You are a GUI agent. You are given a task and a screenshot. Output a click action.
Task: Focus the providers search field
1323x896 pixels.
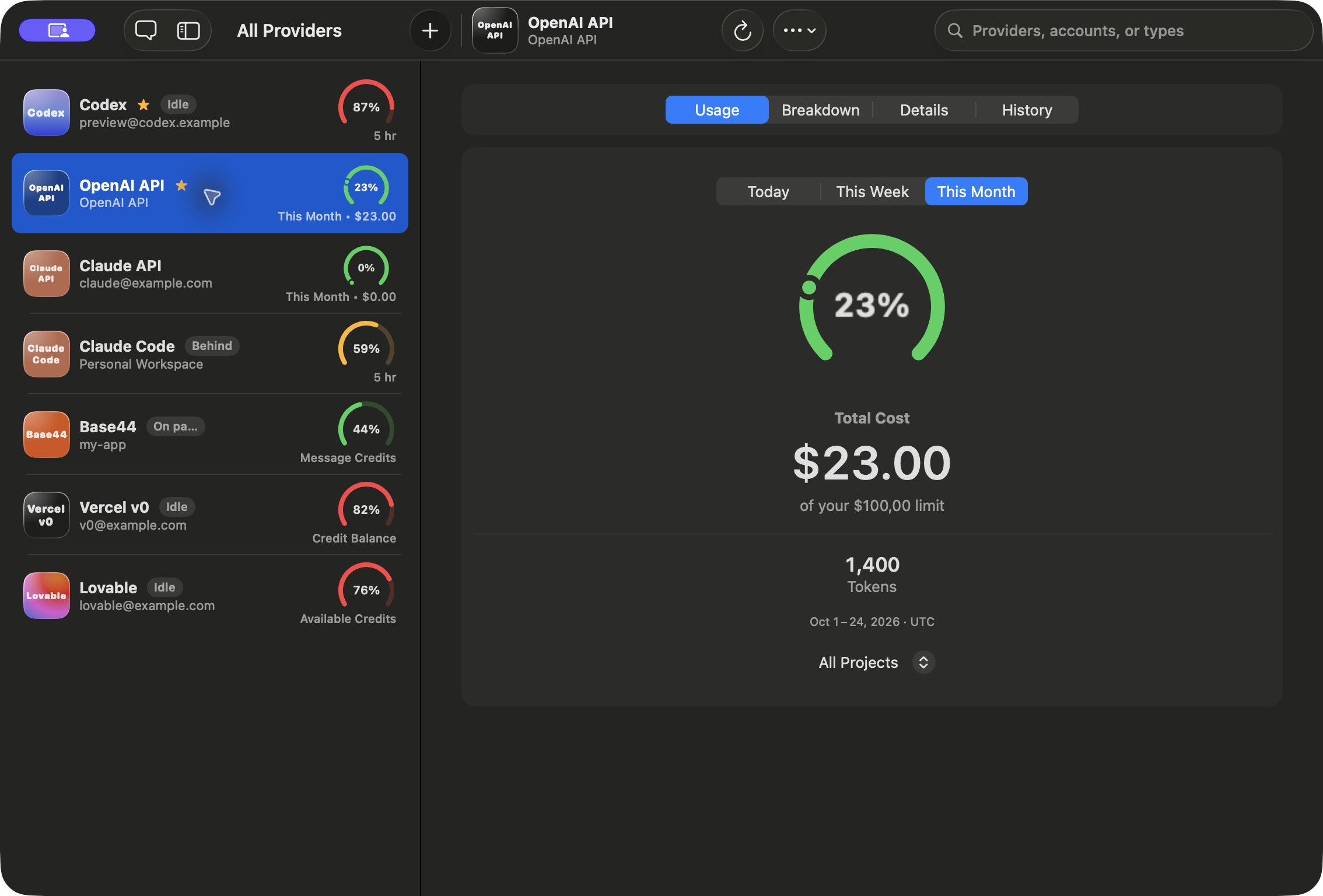pos(1123,30)
